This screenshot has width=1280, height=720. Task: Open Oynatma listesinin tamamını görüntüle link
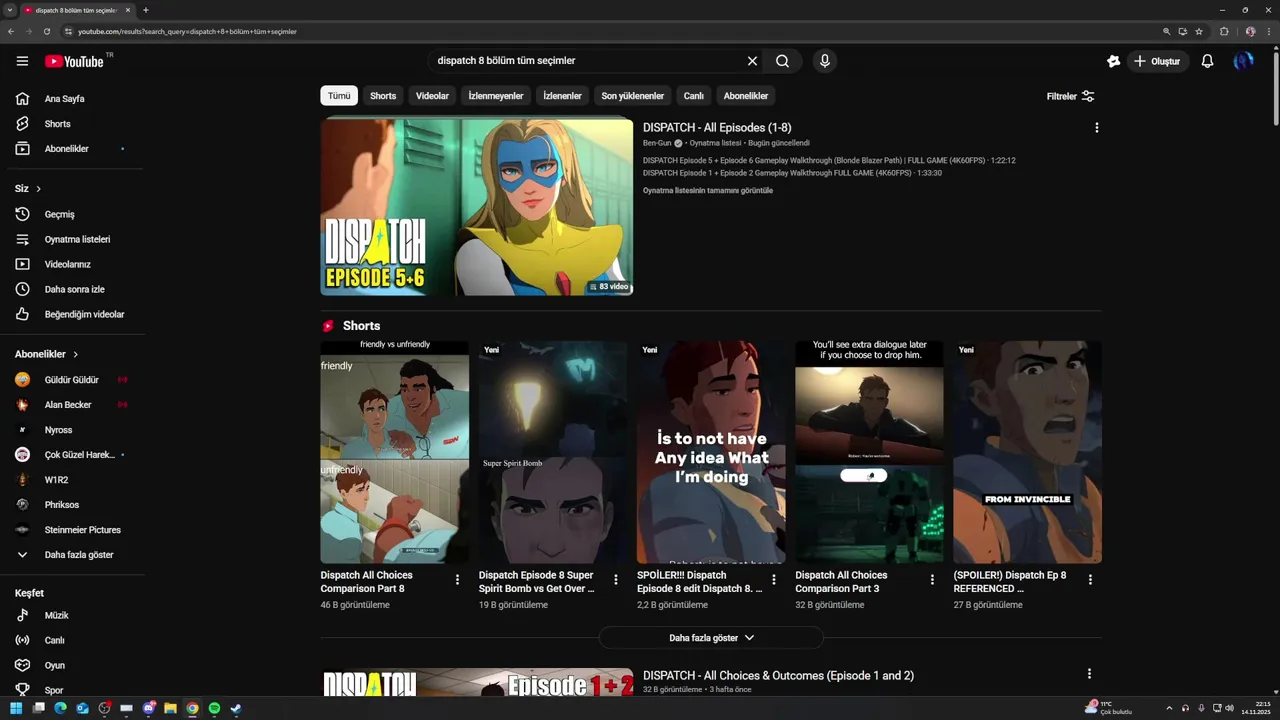pos(708,191)
